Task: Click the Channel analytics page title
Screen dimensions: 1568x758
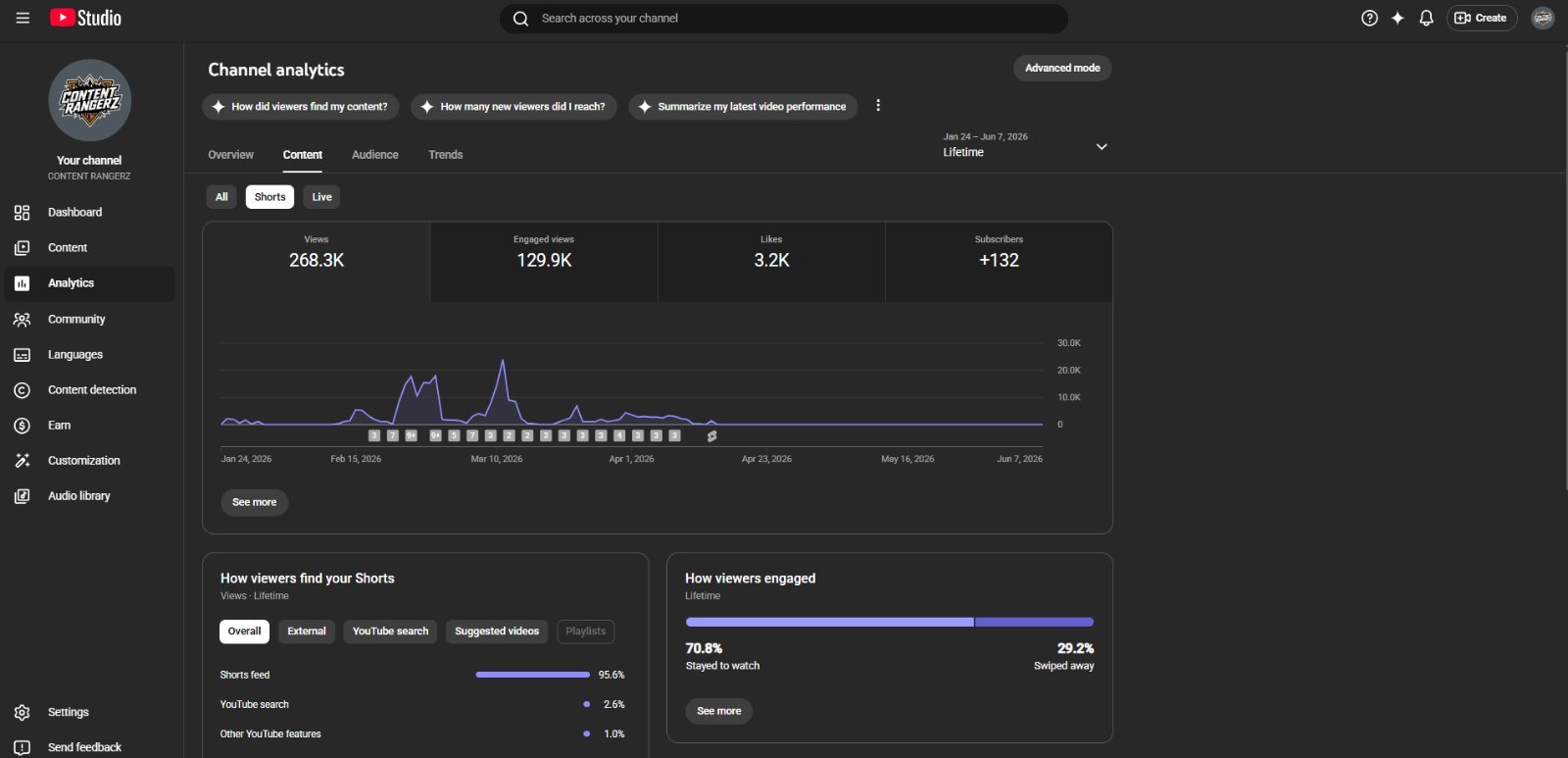Action: (x=276, y=70)
